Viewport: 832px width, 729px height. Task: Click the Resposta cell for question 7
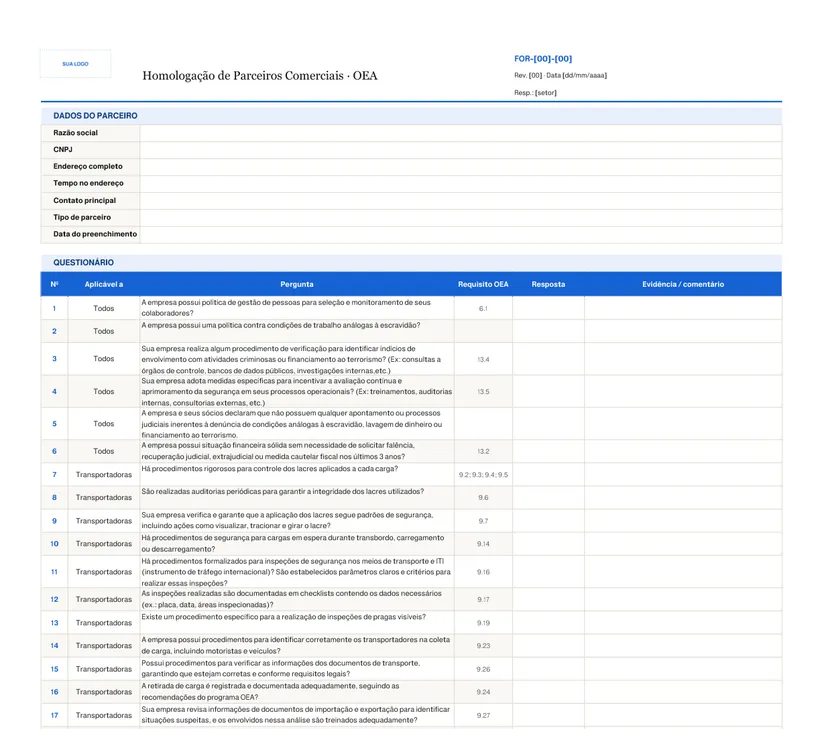pyautogui.click(x=549, y=475)
